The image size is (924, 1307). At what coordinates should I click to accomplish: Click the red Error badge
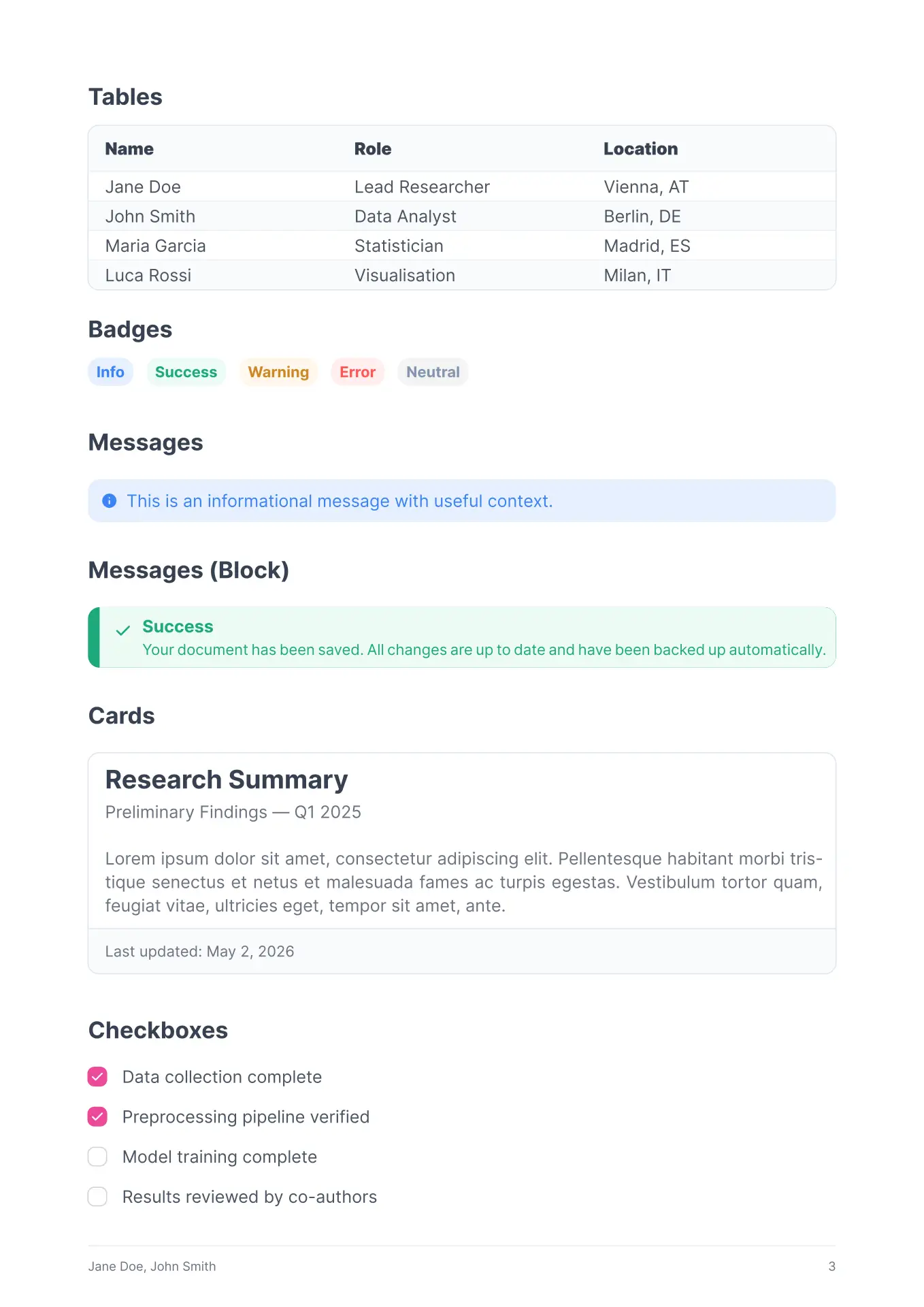pos(358,372)
